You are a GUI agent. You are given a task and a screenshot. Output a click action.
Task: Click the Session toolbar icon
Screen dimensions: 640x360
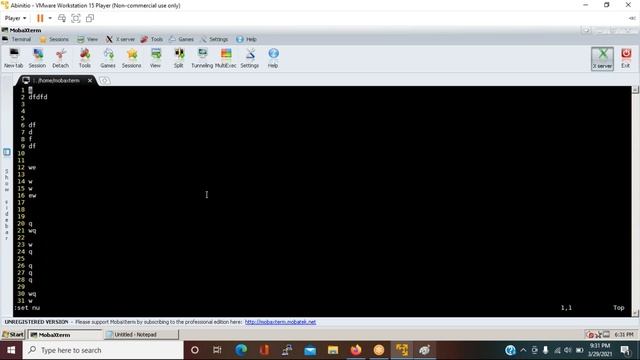37,58
